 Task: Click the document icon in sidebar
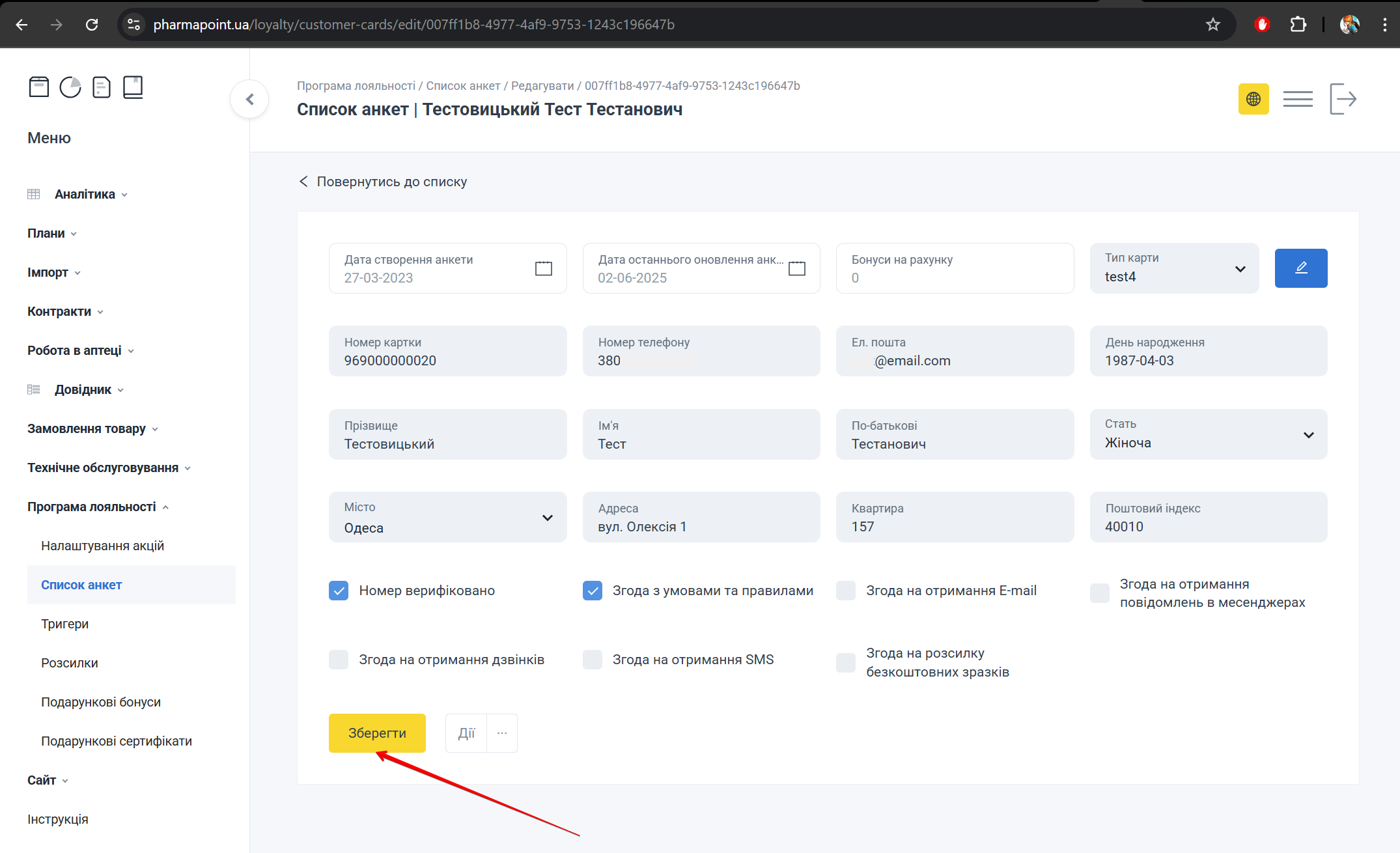tap(101, 87)
